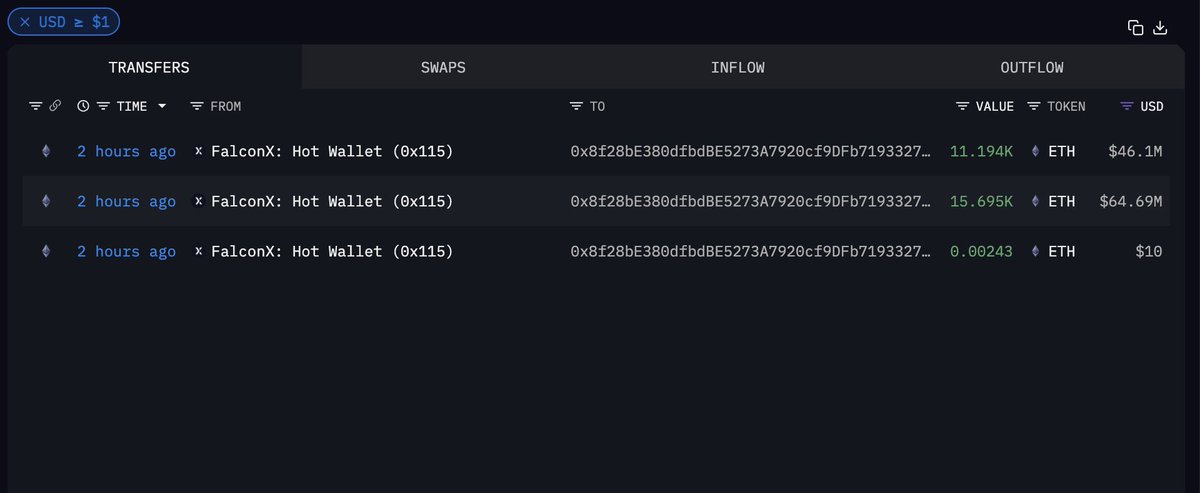This screenshot has height=493, width=1200.
Task: Open the TOKEN column filter icon
Action: point(1034,106)
